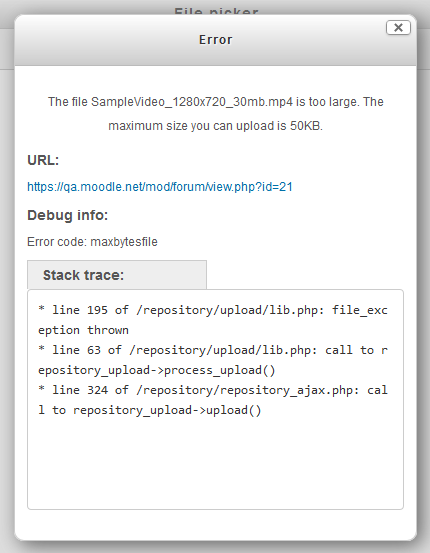Click the line 195 stack trace entry
The width and height of the screenshot is (430, 553).
pyautogui.click(x=213, y=320)
